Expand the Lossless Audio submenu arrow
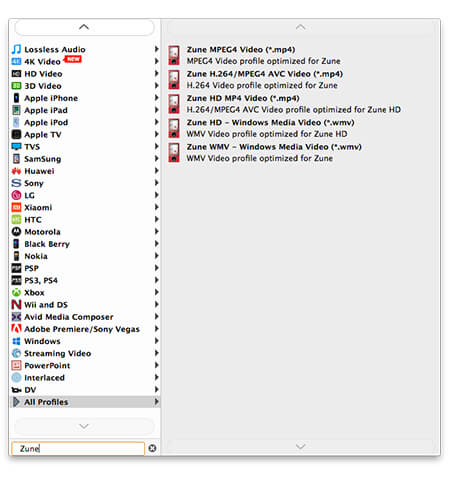This screenshot has width=449, height=482. (x=156, y=49)
